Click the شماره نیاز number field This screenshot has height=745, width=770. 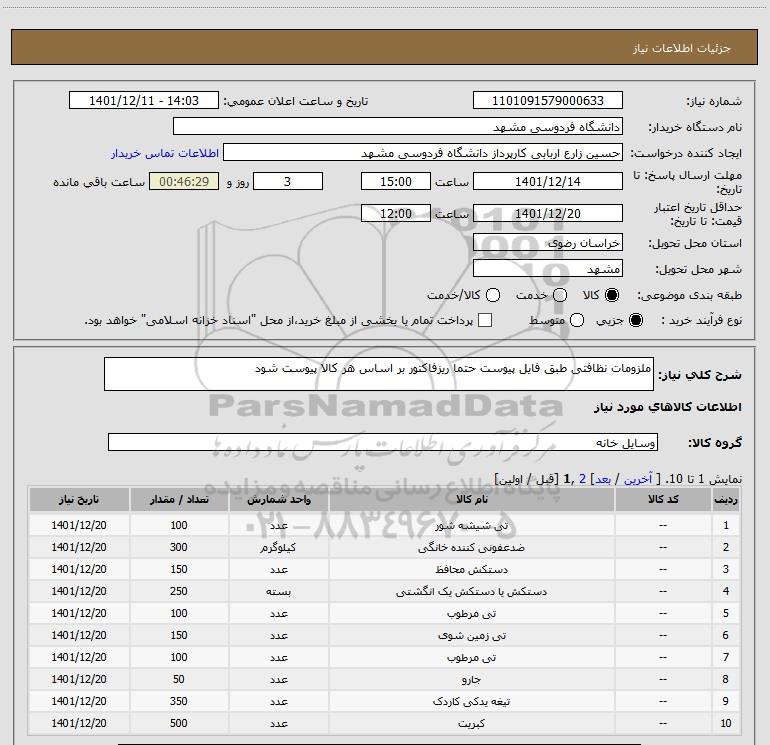click(548, 100)
